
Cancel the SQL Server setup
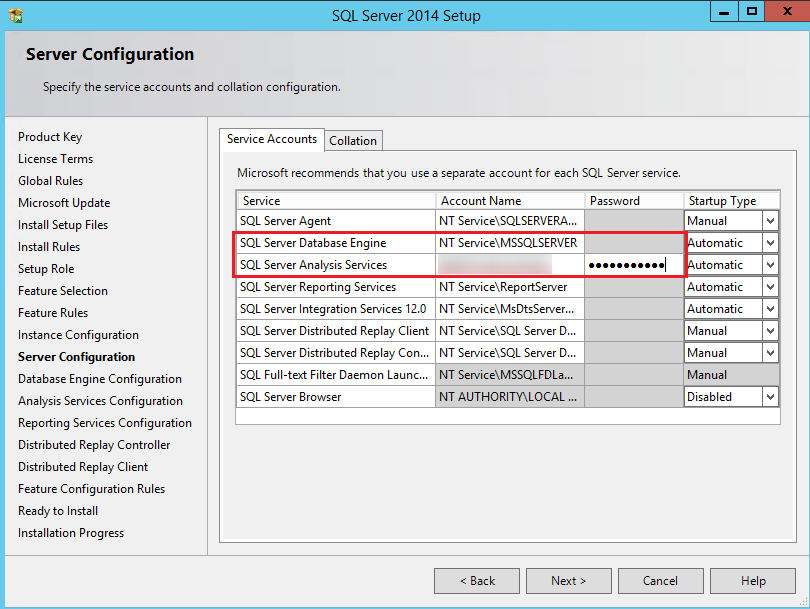click(x=661, y=581)
